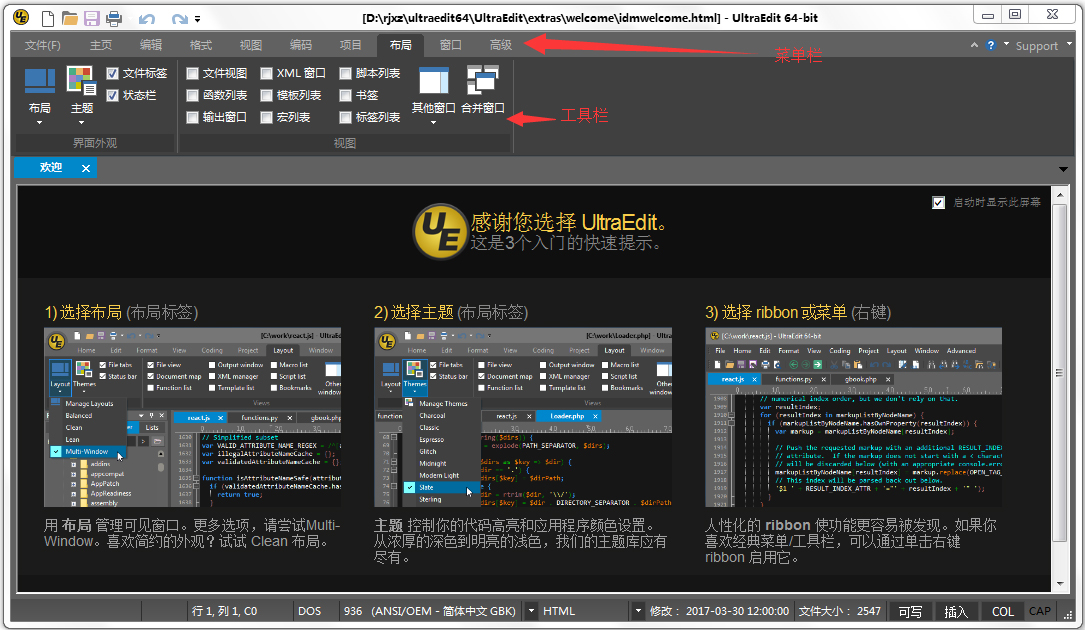Click the 插入 insert mode button
Screen dimensions: 1085x630
(x=956, y=611)
